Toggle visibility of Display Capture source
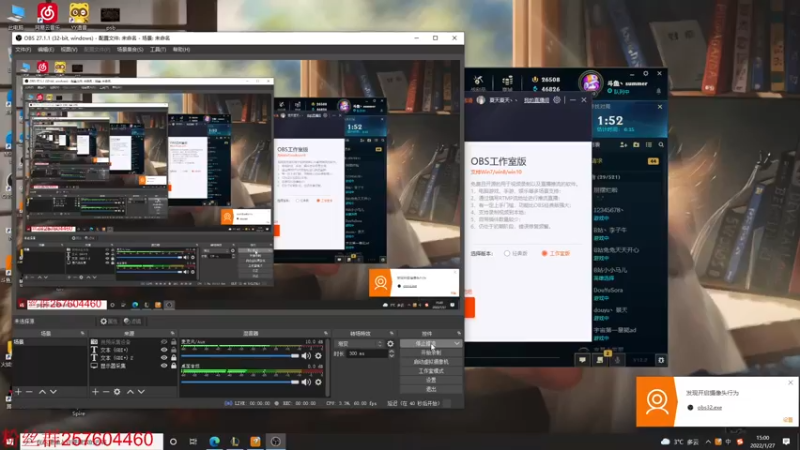 [x=164, y=365]
